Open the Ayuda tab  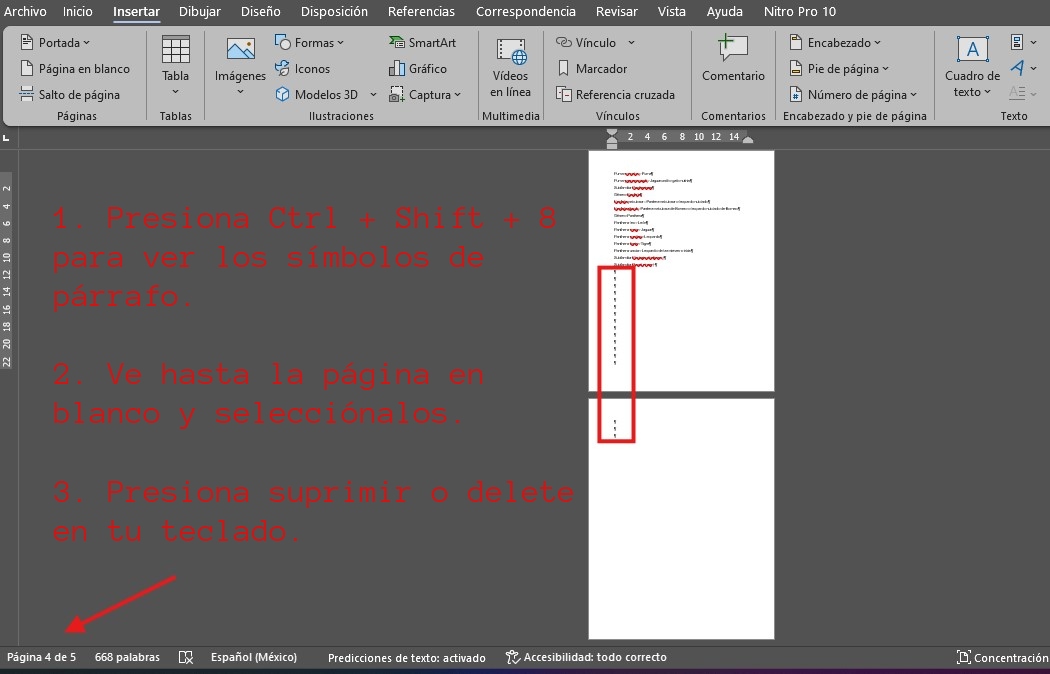[x=725, y=11]
